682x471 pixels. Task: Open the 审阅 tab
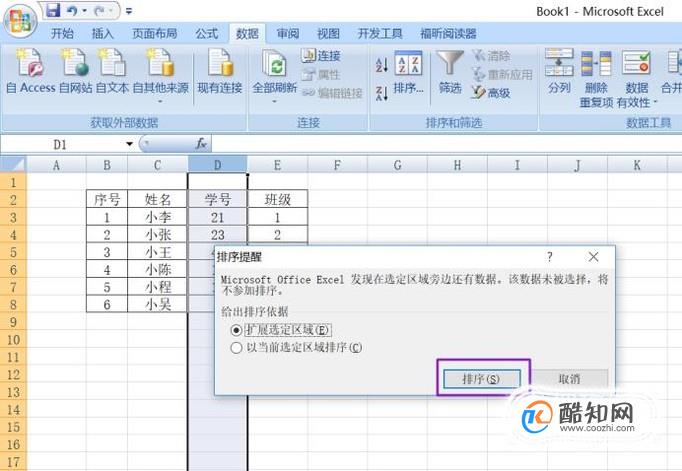click(288, 33)
